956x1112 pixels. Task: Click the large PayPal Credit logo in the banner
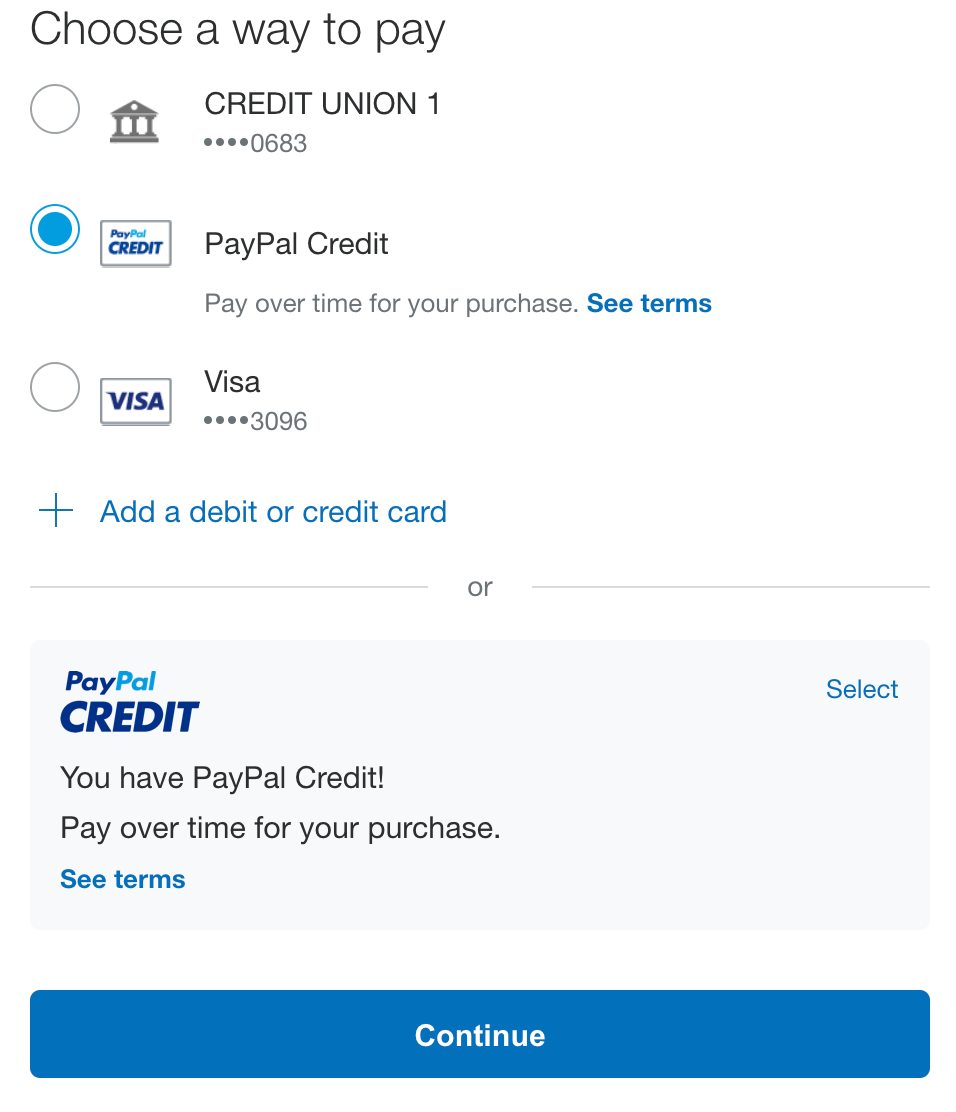pos(130,701)
